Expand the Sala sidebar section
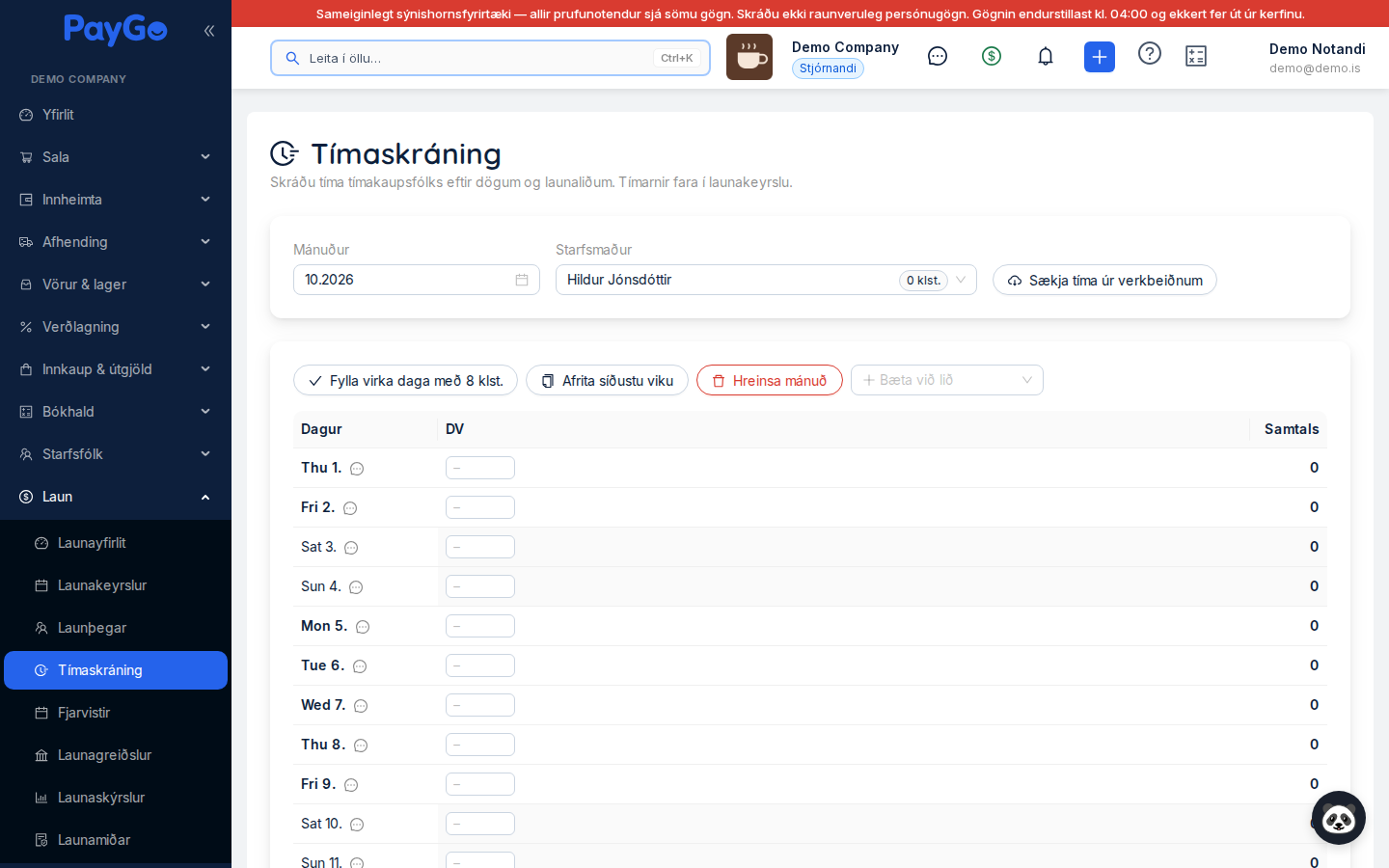 [116, 157]
